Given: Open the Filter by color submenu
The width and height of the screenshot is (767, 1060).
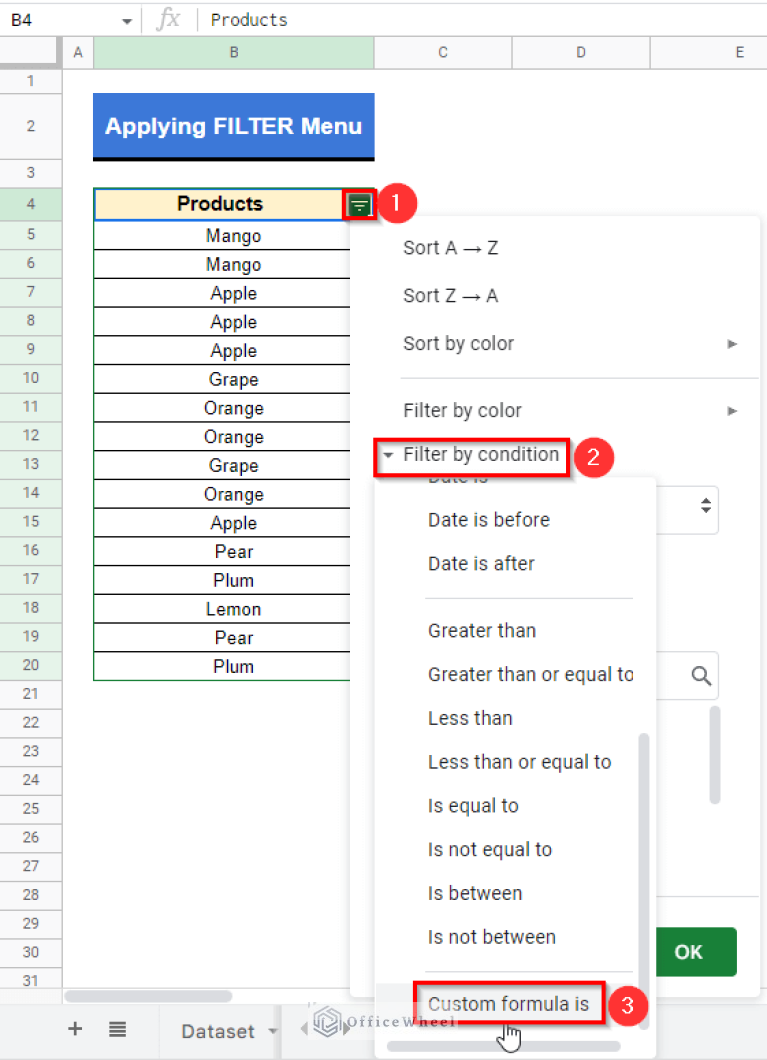Looking at the screenshot, I should [462, 410].
